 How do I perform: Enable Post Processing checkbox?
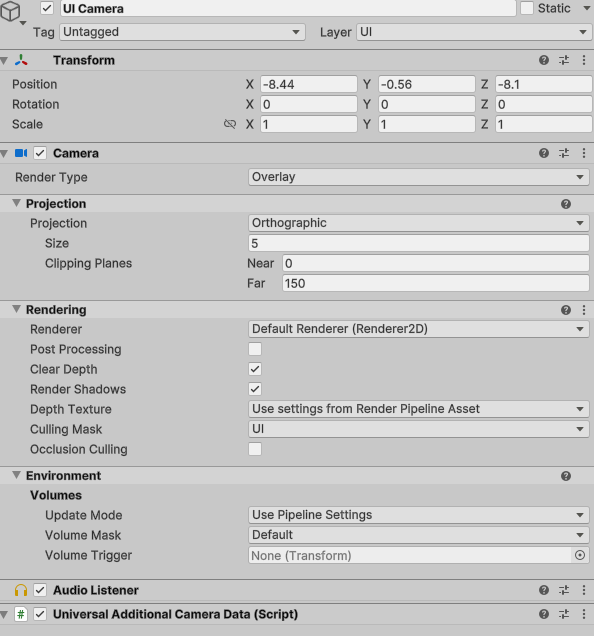point(255,349)
